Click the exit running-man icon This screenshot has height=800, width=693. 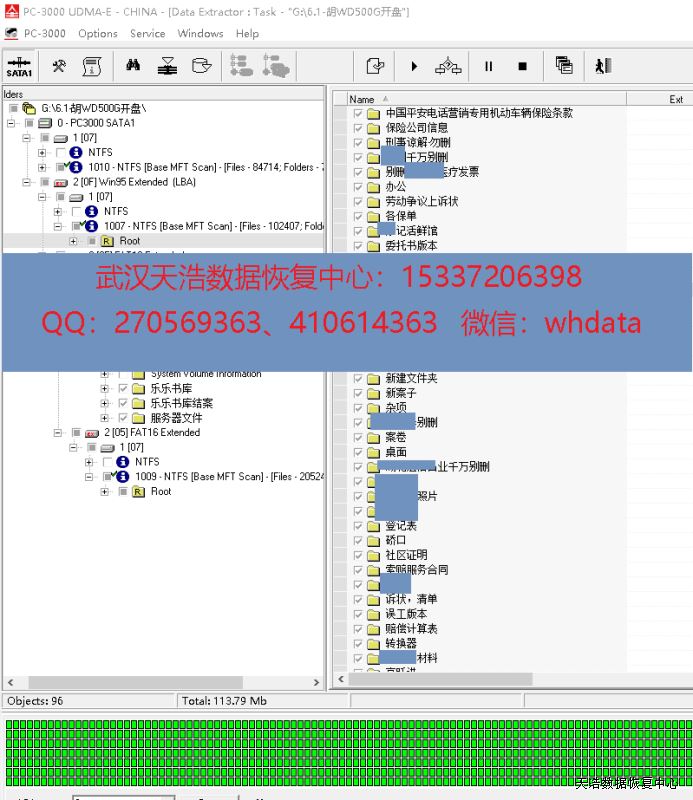pyautogui.click(x=602, y=66)
